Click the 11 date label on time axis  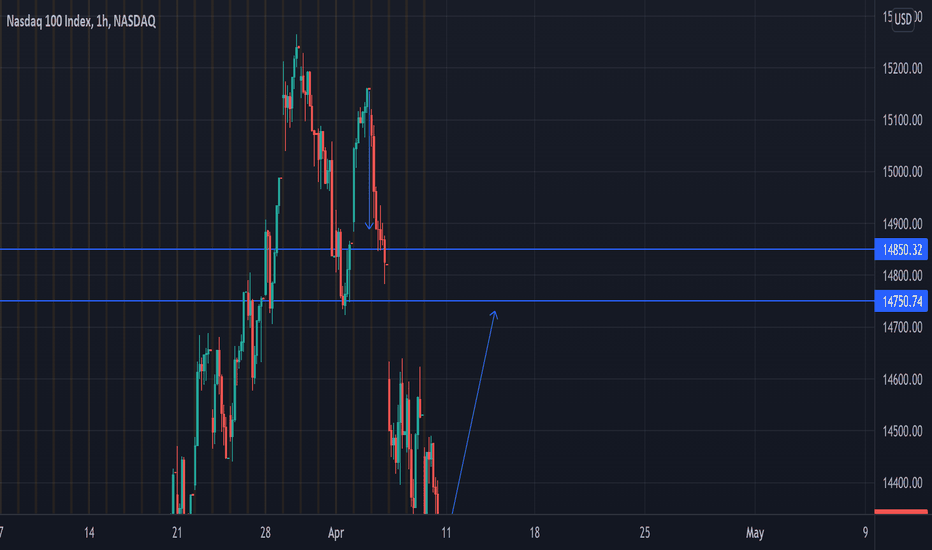click(446, 533)
